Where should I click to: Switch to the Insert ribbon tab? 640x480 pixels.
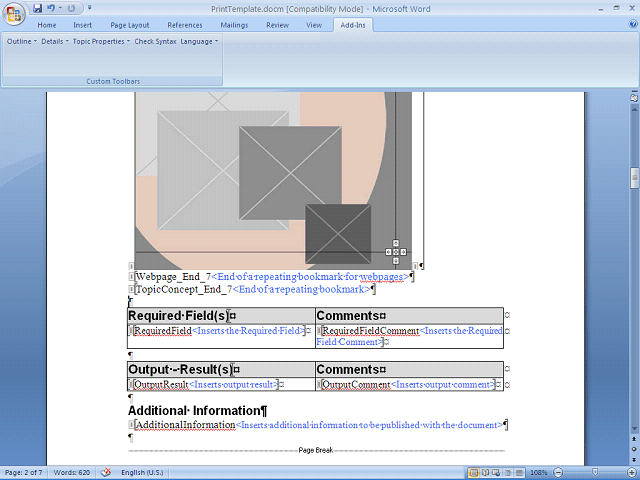[x=82, y=25]
